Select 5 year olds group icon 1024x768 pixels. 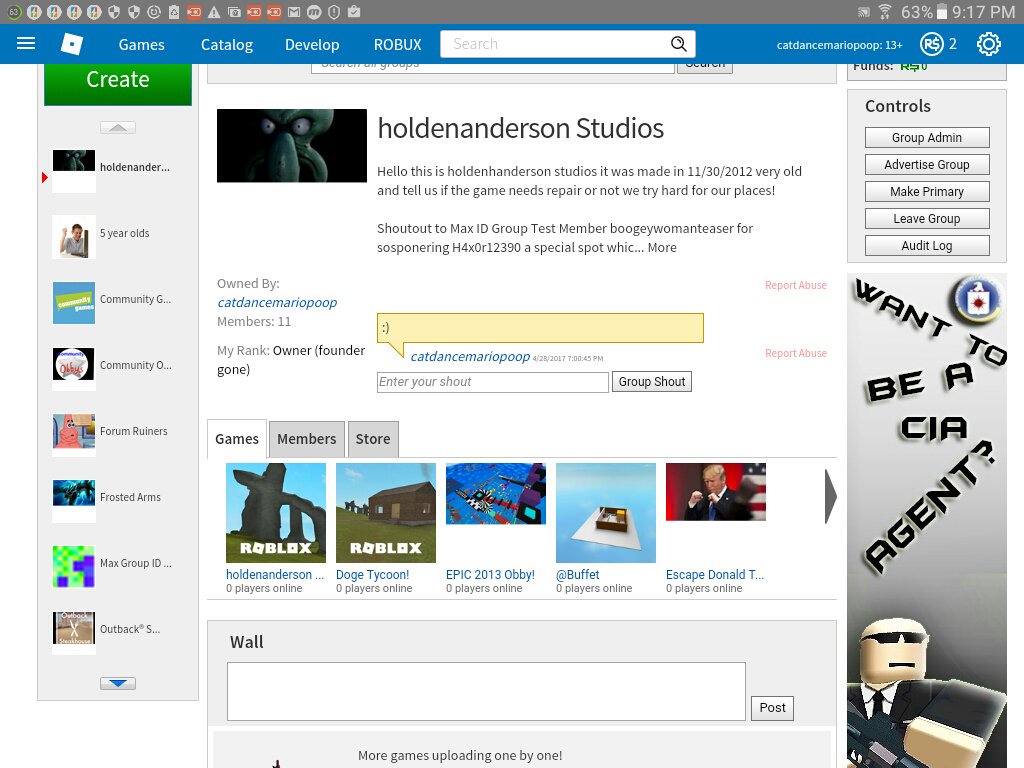point(74,237)
